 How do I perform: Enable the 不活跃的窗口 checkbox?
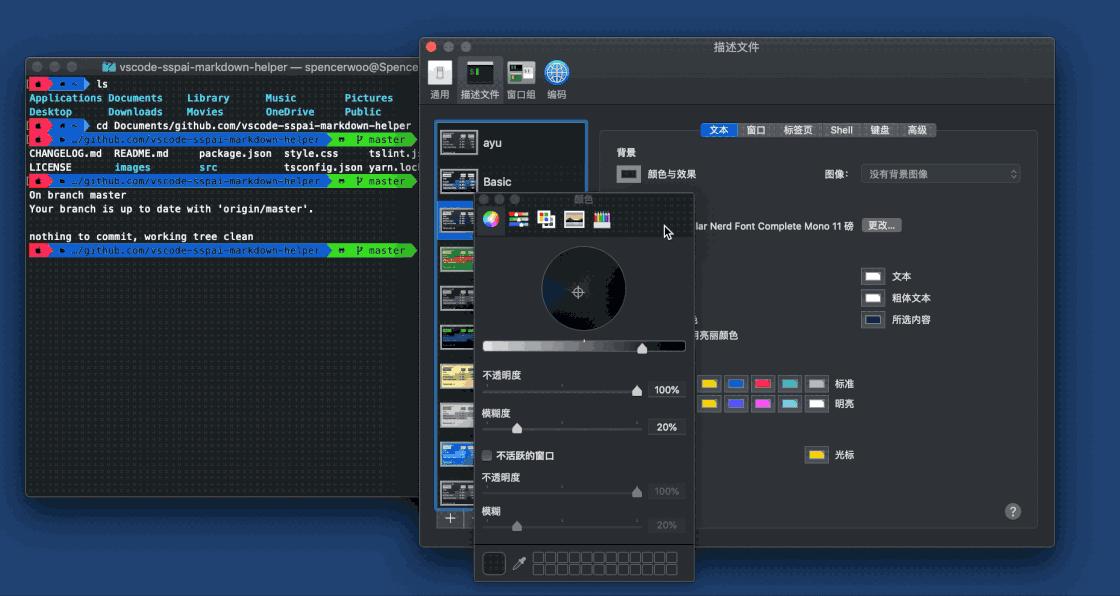(x=487, y=454)
